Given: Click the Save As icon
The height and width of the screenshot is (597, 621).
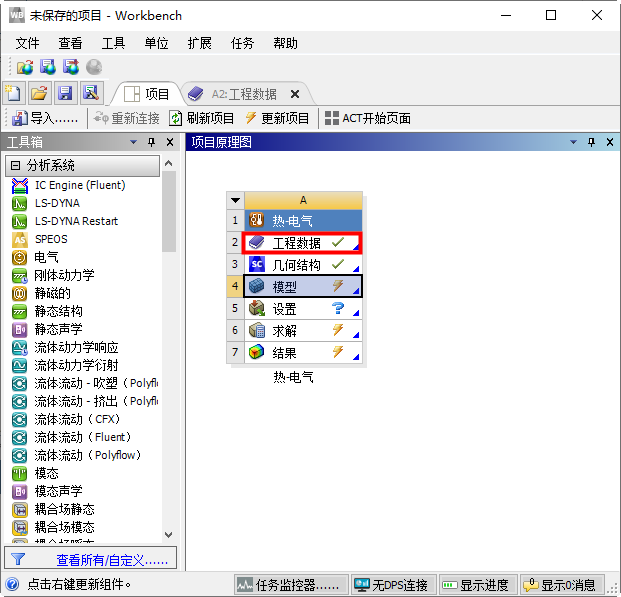Looking at the screenshot, I should click(x=91, y=93).
